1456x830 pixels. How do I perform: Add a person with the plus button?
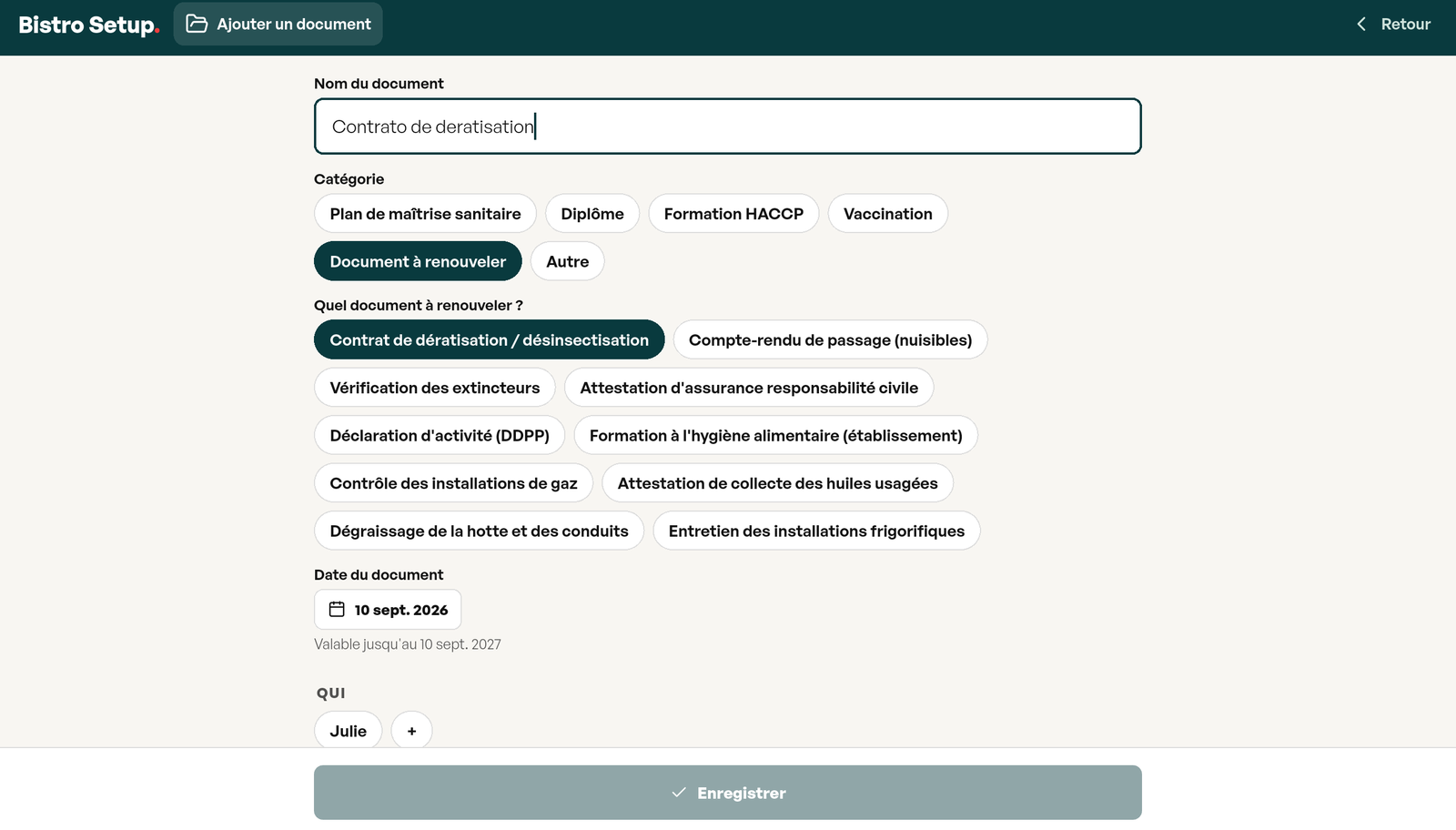point(412,731)
